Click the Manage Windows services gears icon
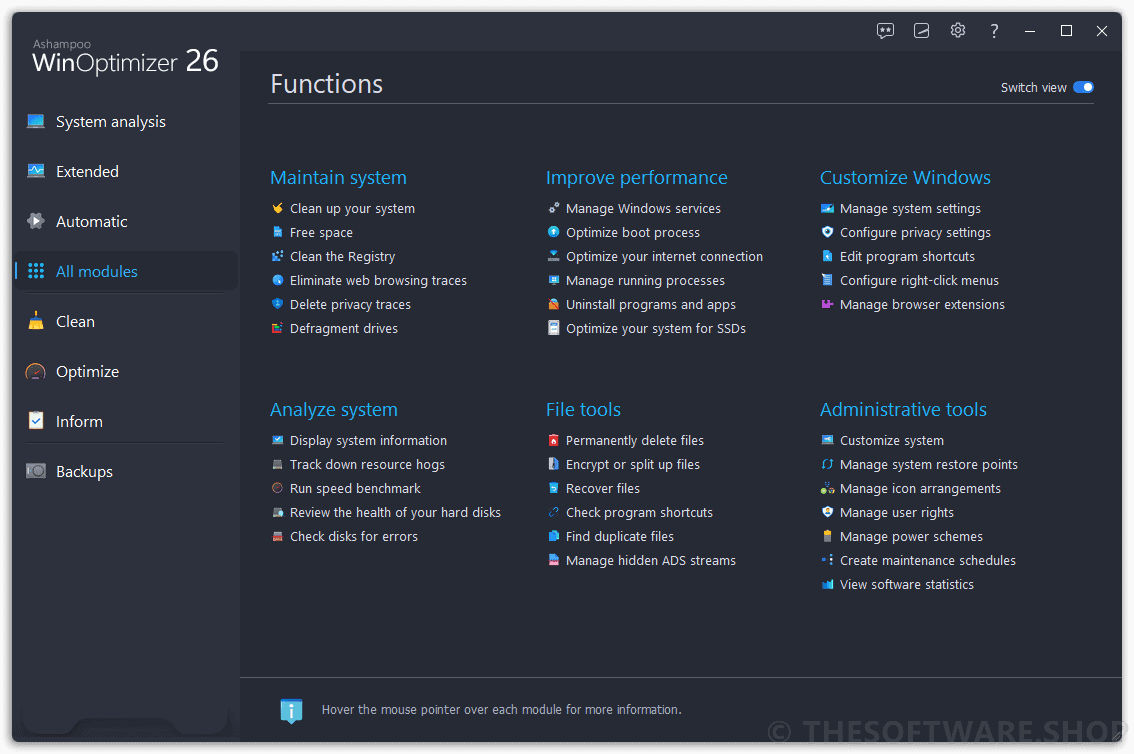 pyautogui.click(x=554, y=208)
